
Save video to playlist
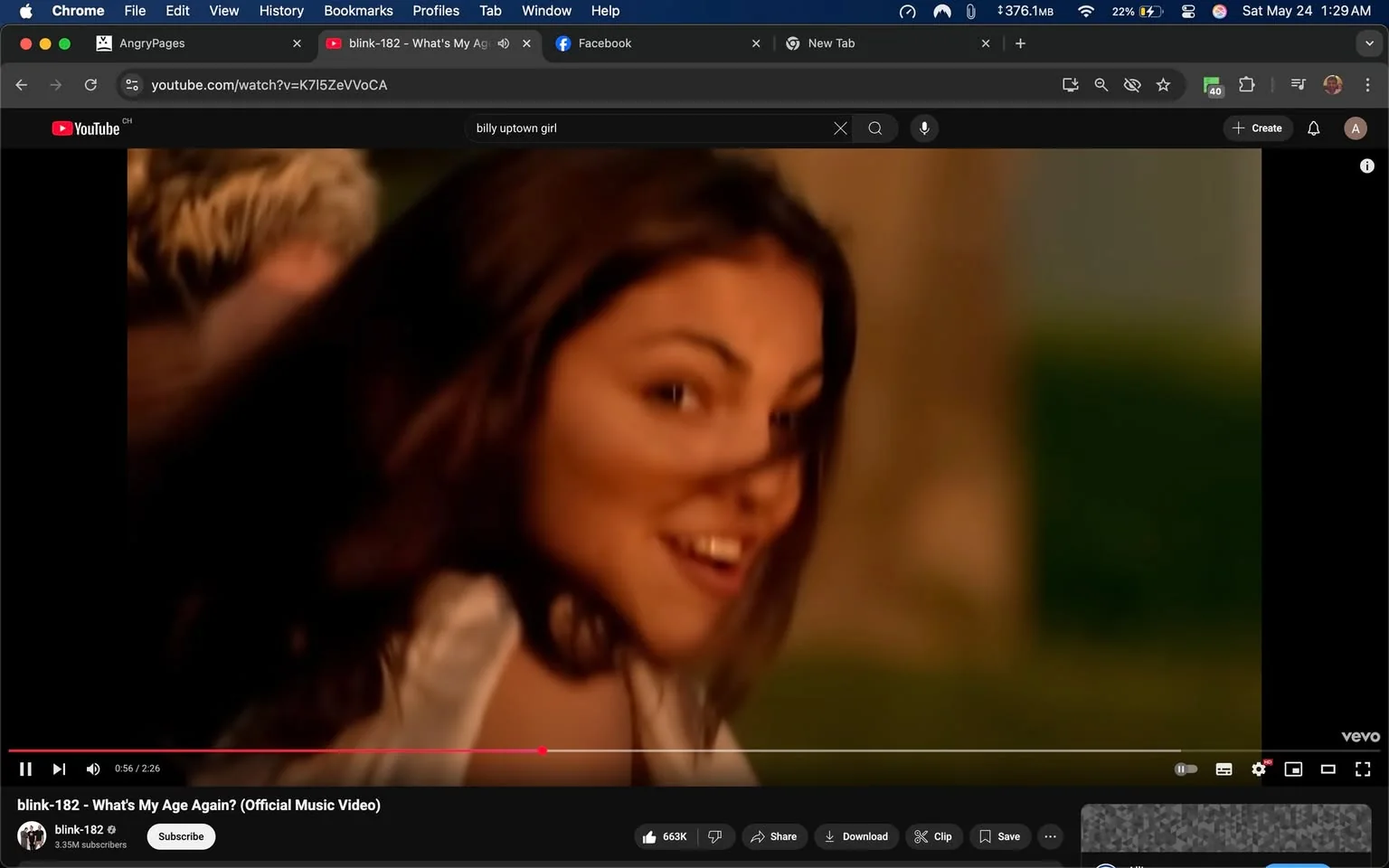tap(999, 836)
